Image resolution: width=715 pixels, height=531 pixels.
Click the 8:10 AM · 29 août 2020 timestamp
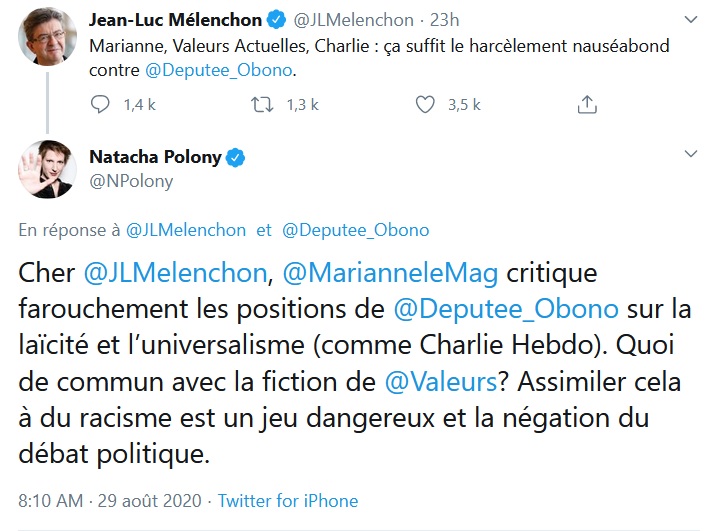(110, 501)
